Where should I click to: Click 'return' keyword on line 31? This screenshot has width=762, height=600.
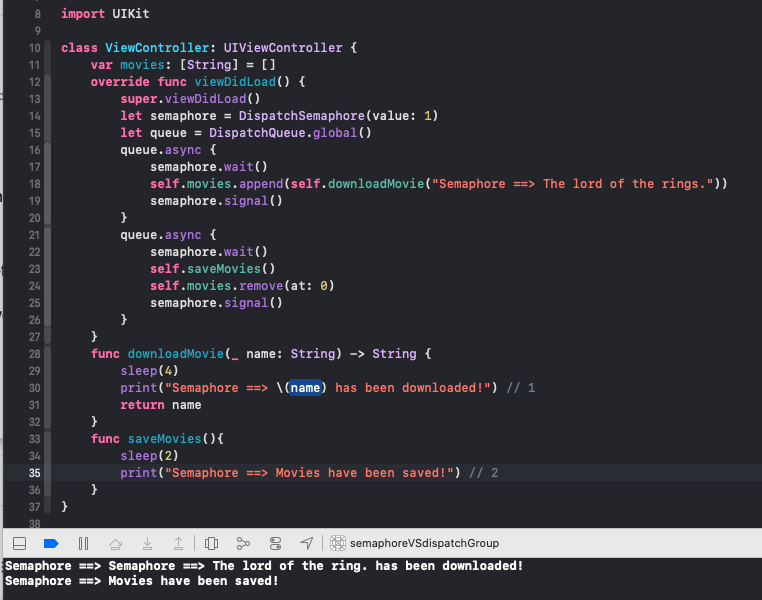point(142,405)
